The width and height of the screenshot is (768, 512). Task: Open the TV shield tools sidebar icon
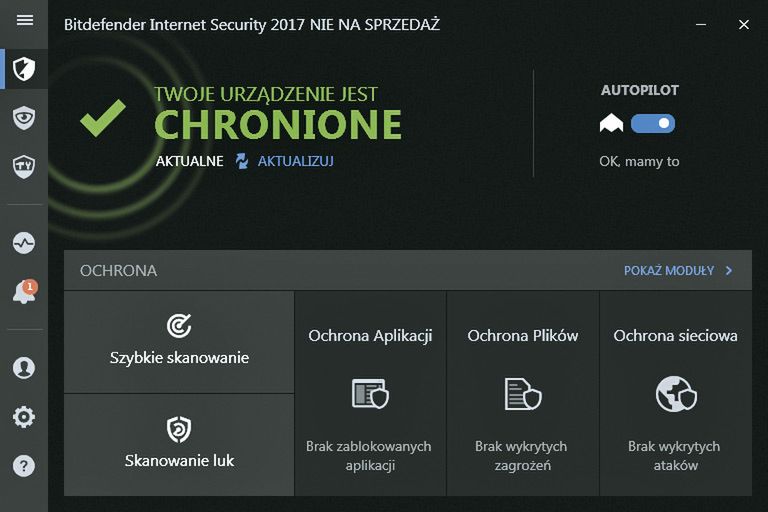click(24, 166)
